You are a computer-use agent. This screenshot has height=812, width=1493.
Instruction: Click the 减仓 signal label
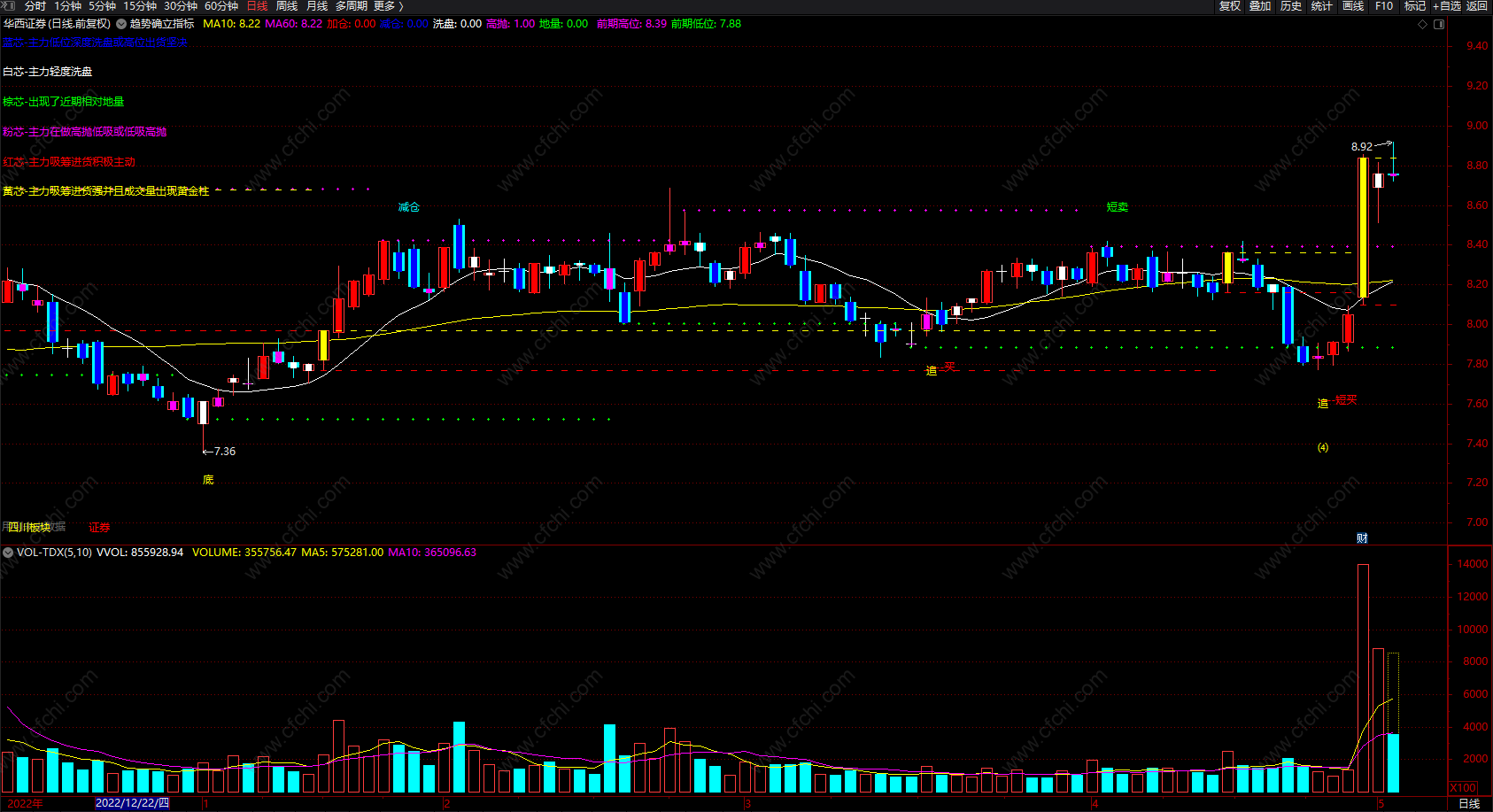409,207
